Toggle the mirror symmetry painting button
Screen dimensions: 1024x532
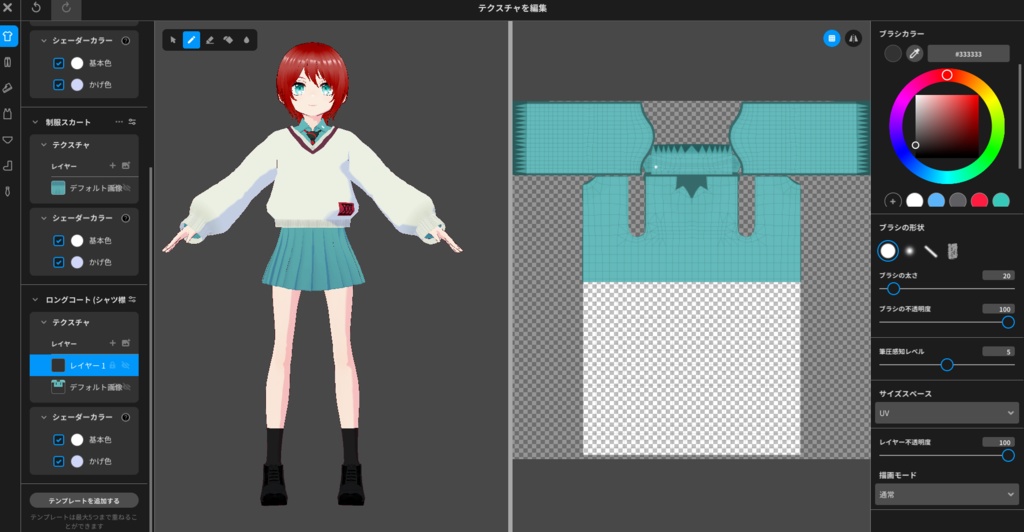[854, 39]
